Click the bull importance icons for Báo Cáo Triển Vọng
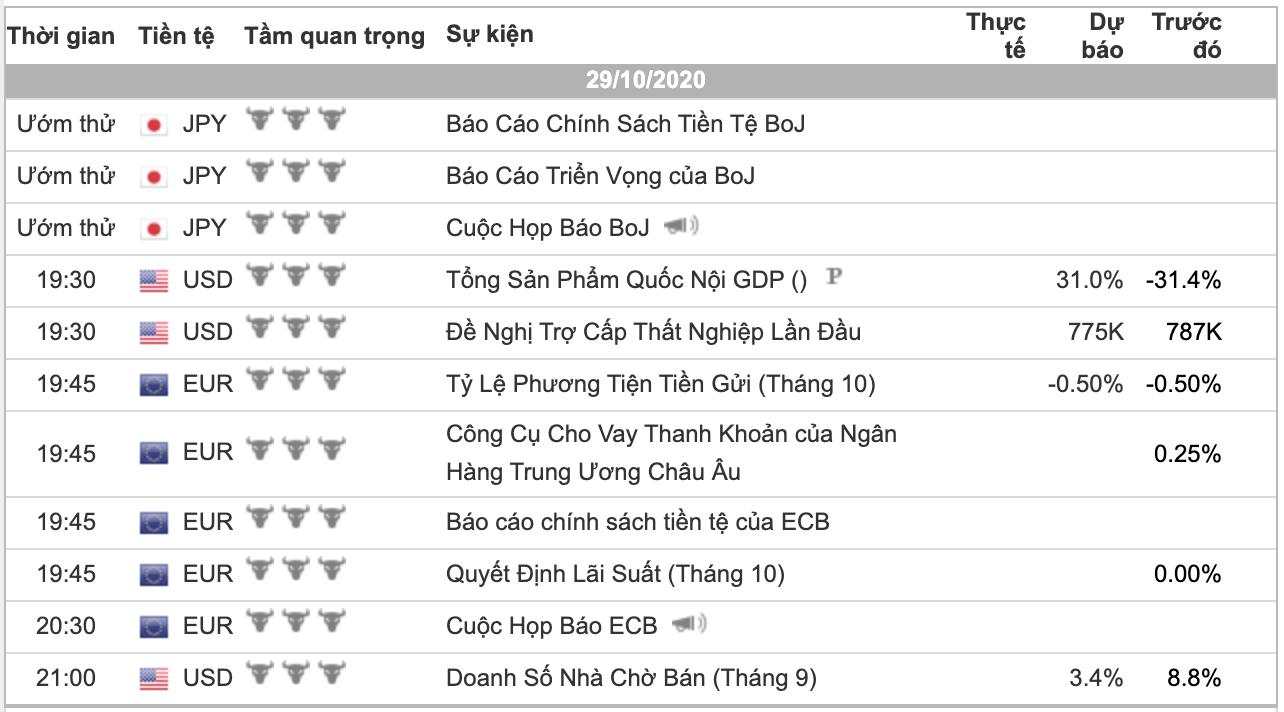This screenshot has height=712, width=1284. [296, 173]
